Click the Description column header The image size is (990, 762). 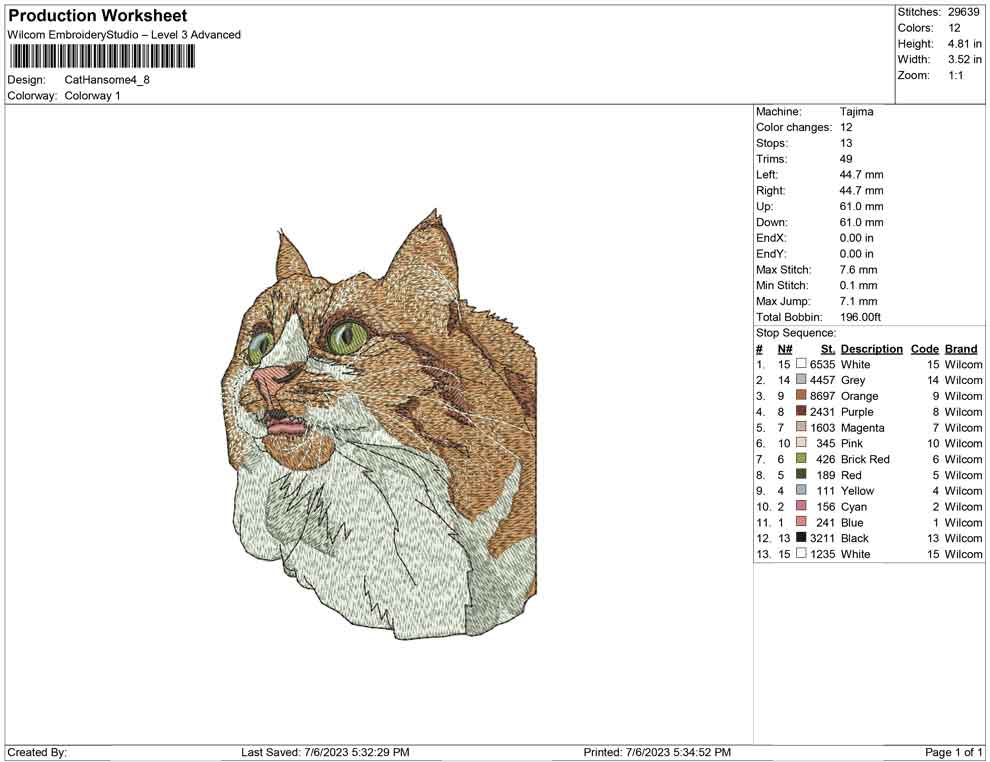coord(871,348)
